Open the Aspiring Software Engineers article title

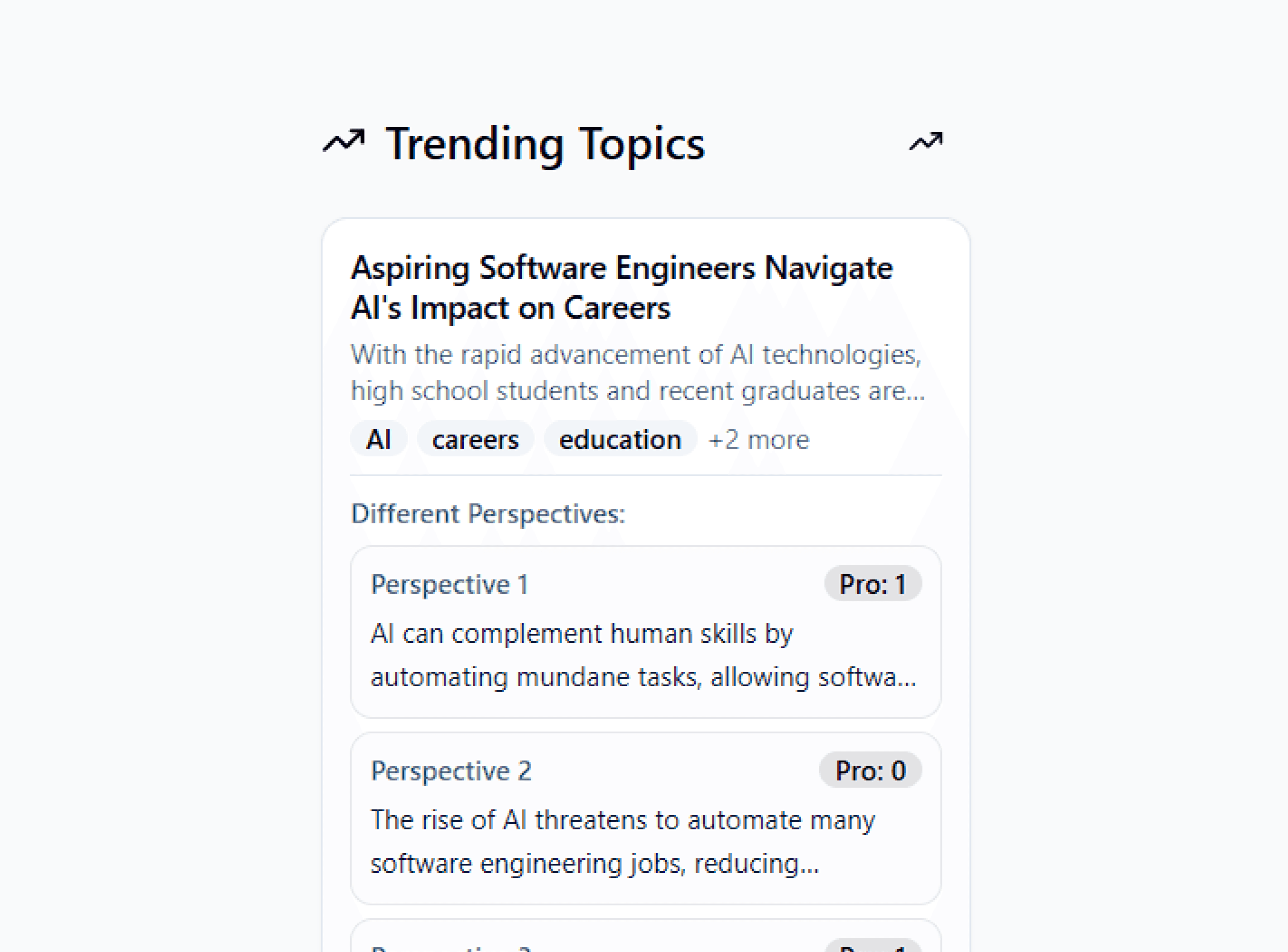point(621,287)
